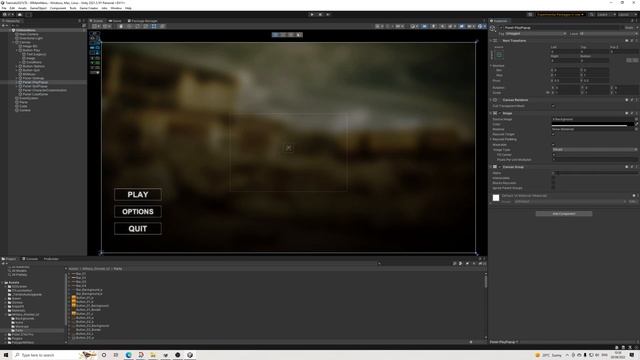640x360 pixels.
Task: Click the Image Color swatch
Action: pyautogui.click(x=593, y=124)
